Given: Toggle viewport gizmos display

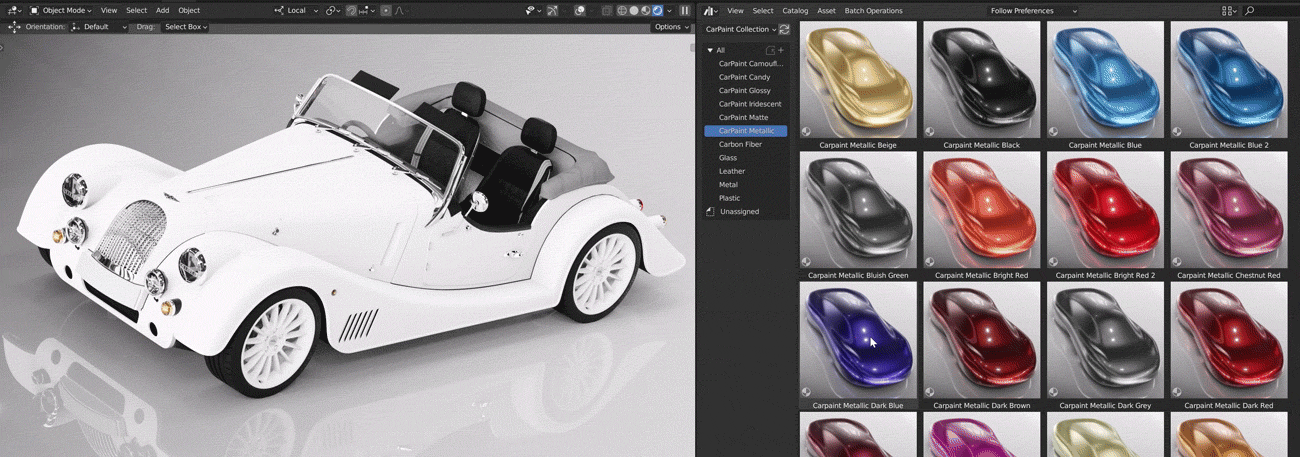Looking at the screenshot, I should point(553,10).
